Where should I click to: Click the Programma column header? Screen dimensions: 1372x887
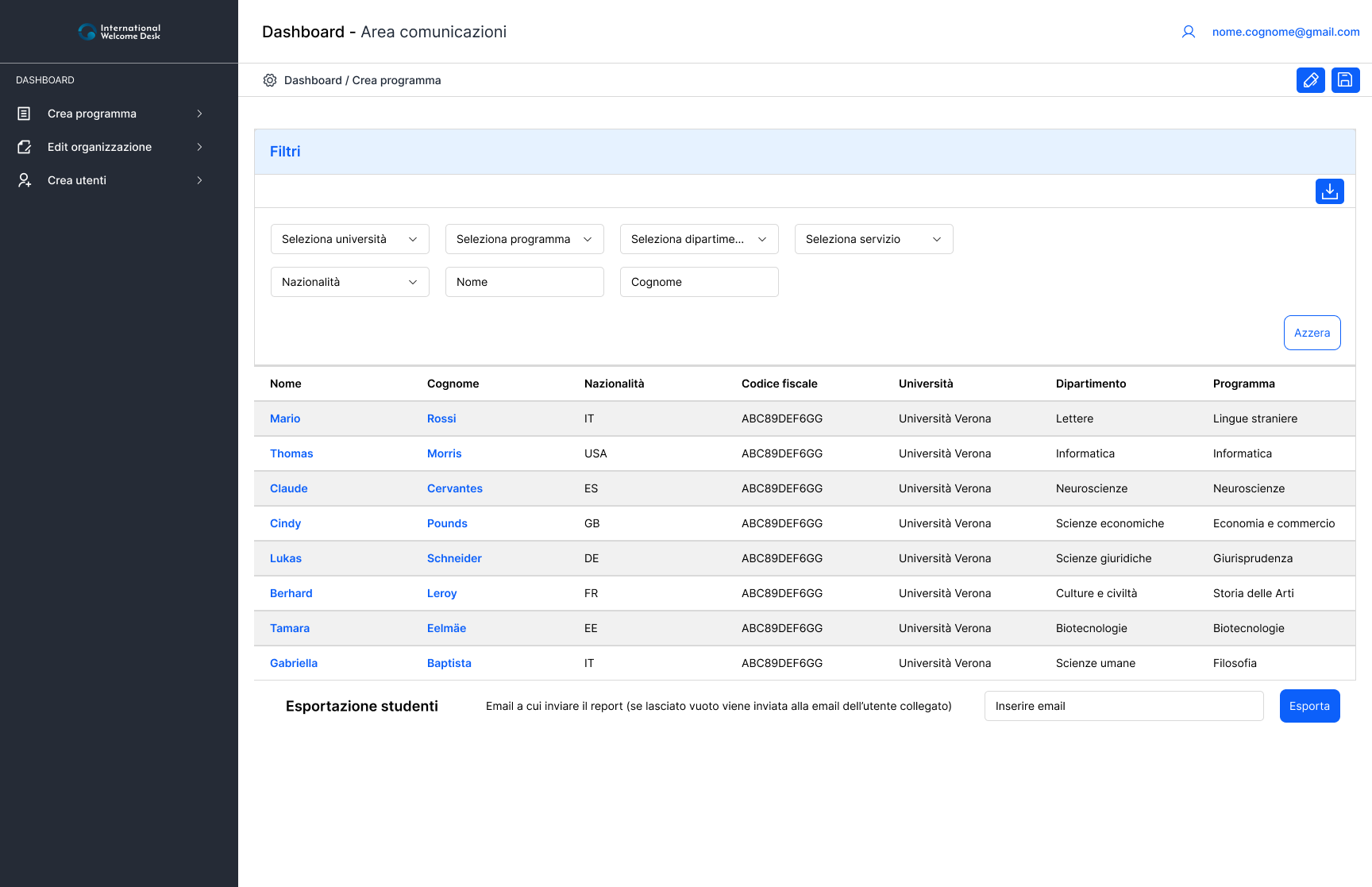(x=1244, y=384)
